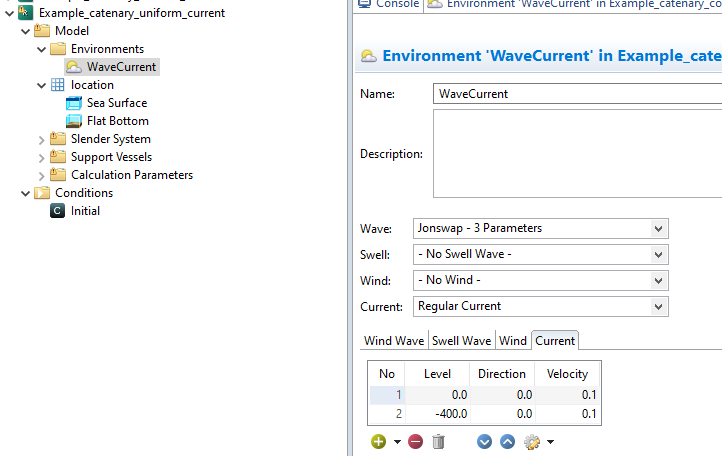This screenshot has width=722, height=456.
Task: Click the trash delete icon
Action: pyautogui.click(x=438, y=441)
